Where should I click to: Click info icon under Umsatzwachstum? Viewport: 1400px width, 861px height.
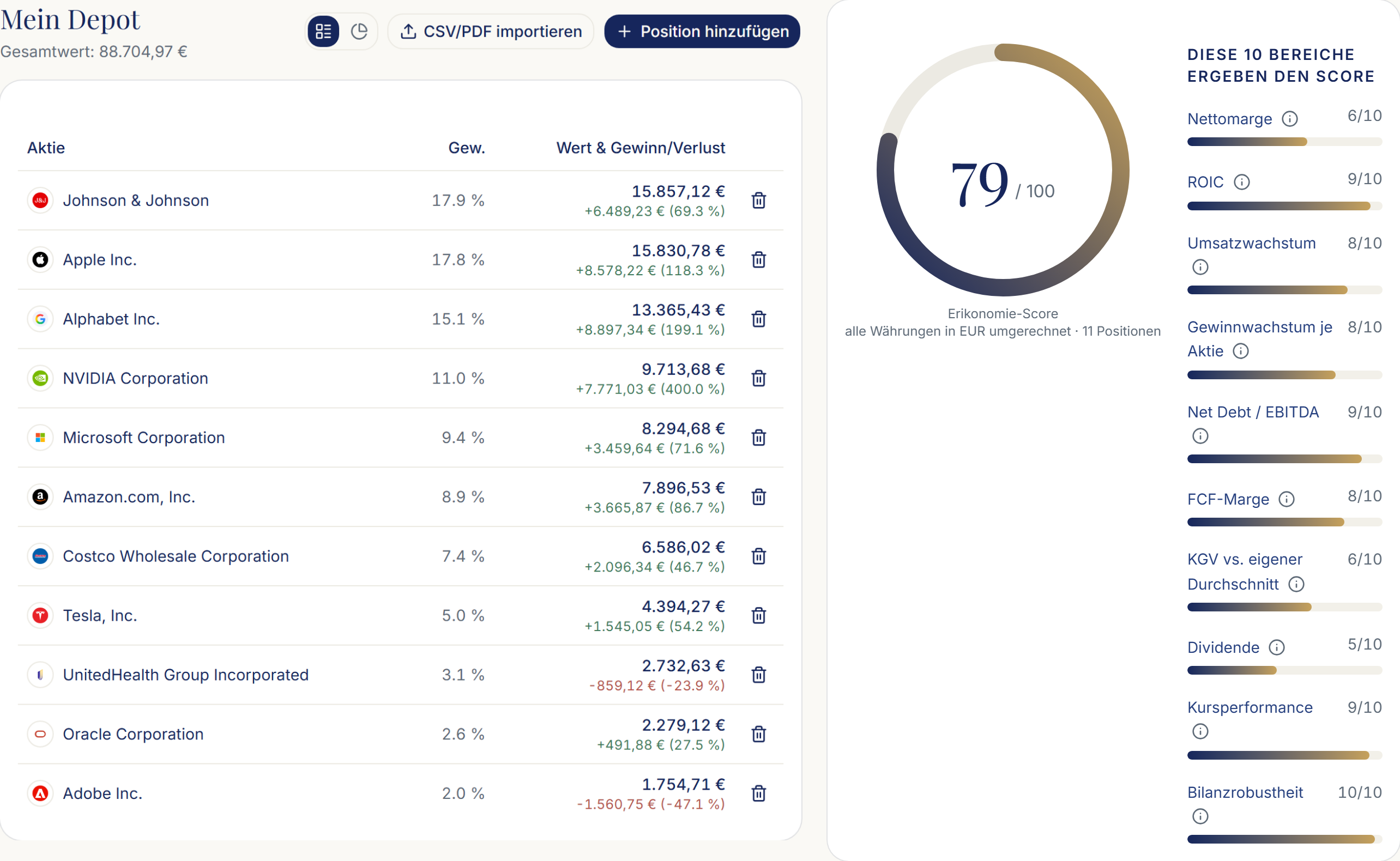coord(1200,267)
